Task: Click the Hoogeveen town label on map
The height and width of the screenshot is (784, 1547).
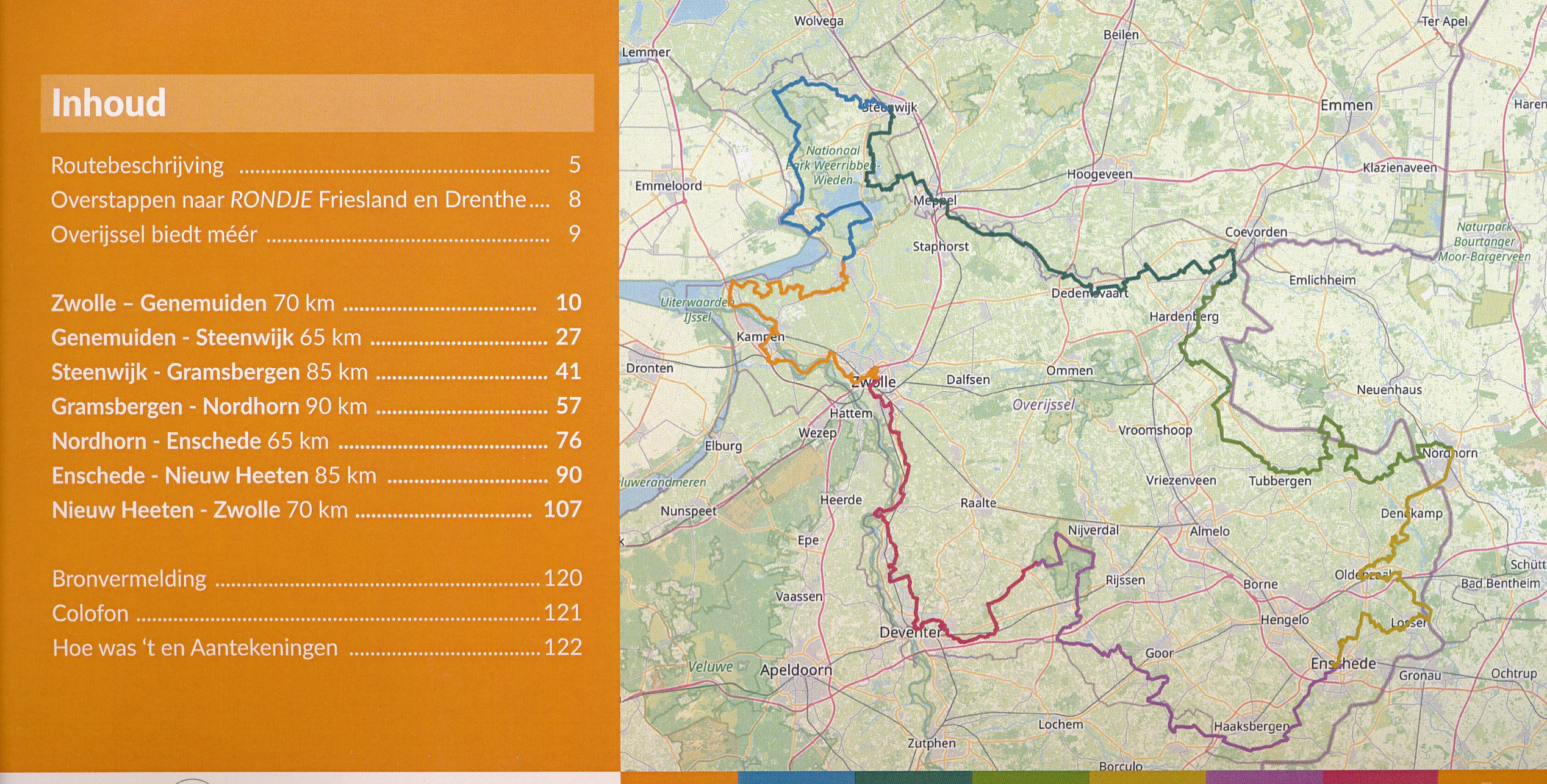Action: pos(1099,174)
